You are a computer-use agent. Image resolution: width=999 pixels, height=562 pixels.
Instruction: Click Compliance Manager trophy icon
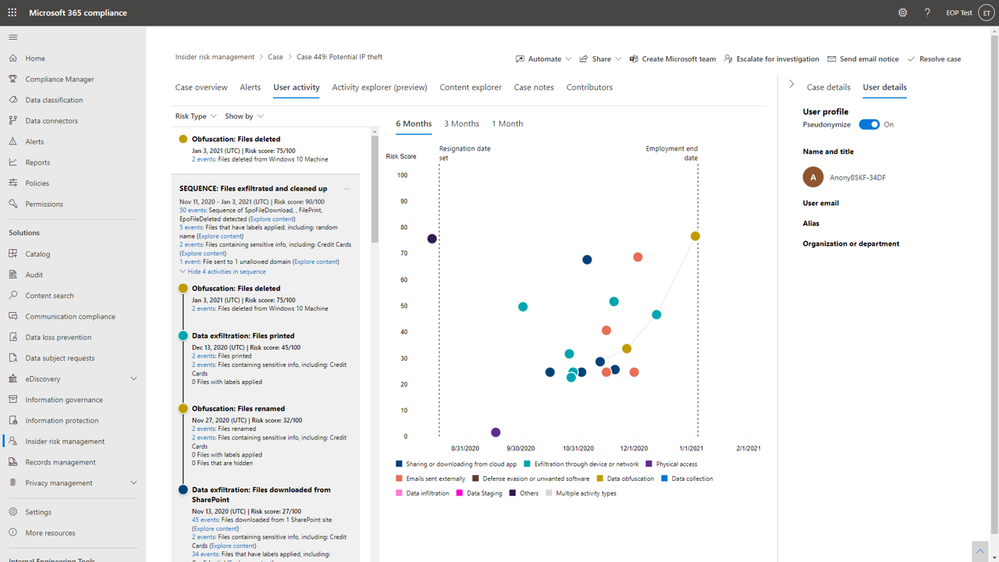(x=13, y=79)
